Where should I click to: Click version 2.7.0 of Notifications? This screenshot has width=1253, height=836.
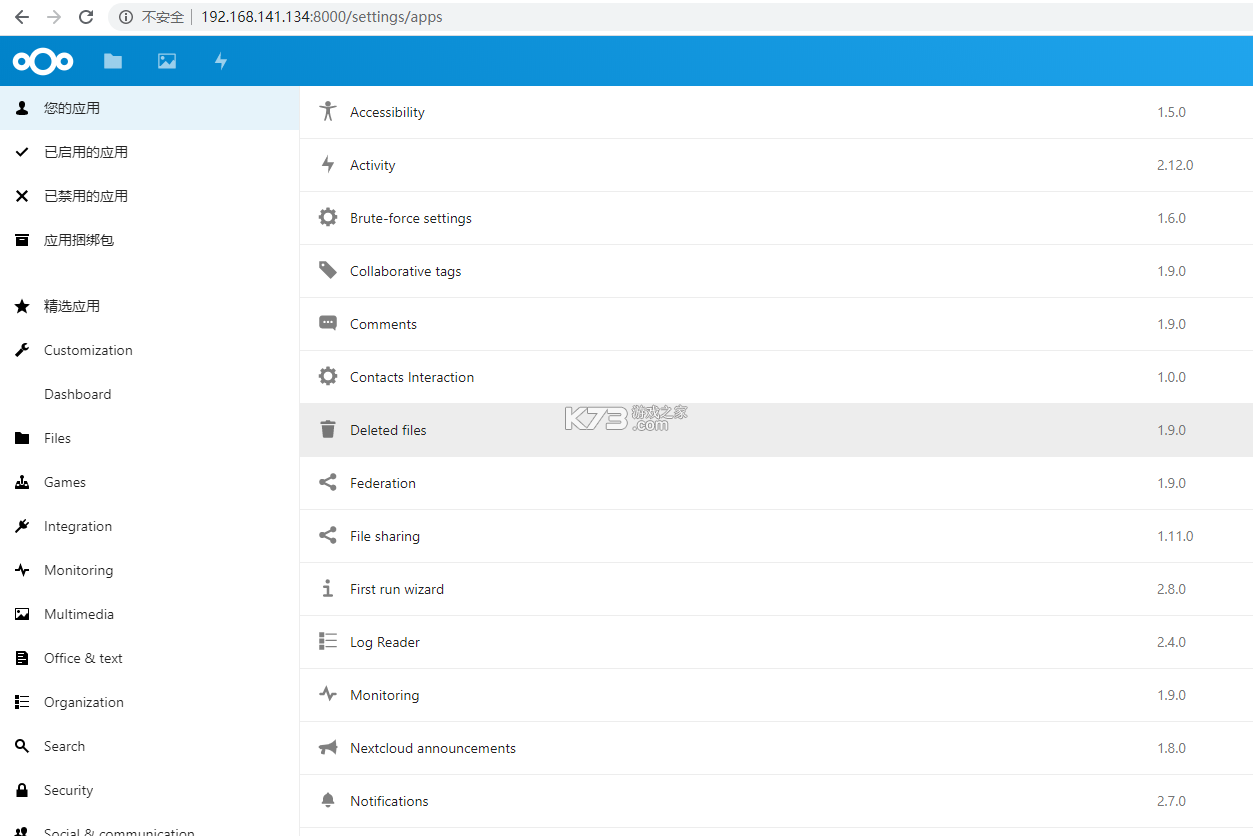coord(1171,801)
